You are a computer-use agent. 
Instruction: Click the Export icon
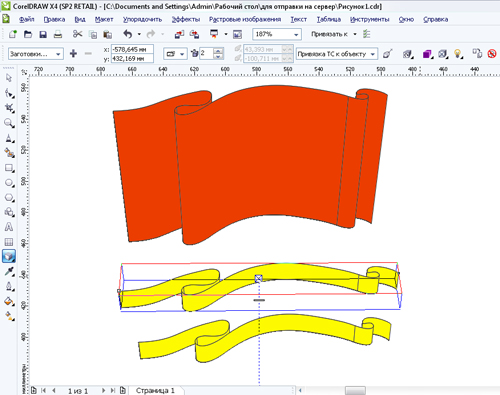[x=194, y=34]
